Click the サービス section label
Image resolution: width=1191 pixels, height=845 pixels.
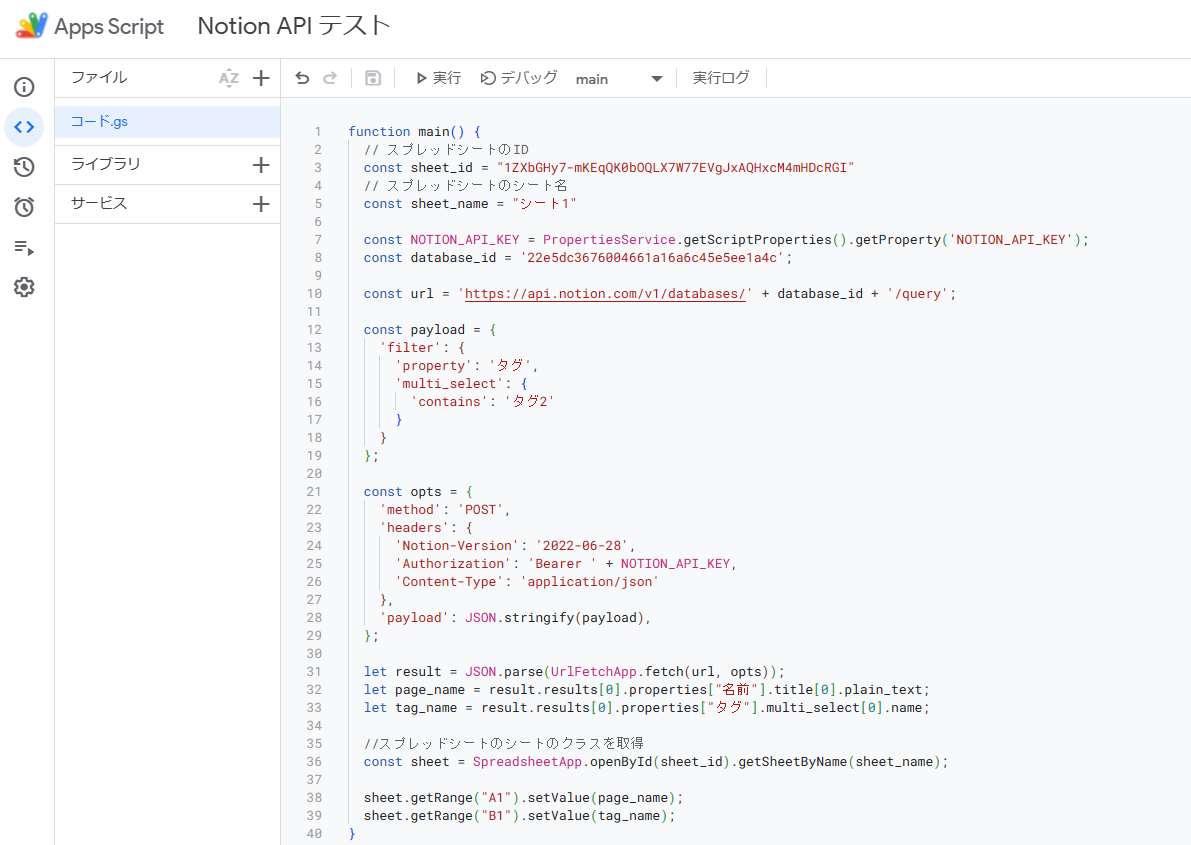click(99, 204)
